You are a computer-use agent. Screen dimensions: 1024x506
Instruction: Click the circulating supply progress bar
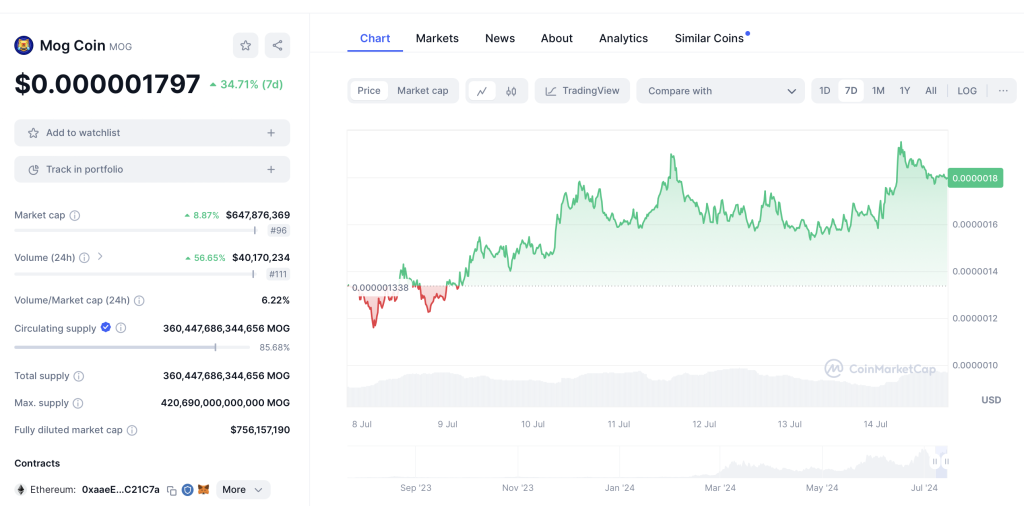click(x=133, y=347)
